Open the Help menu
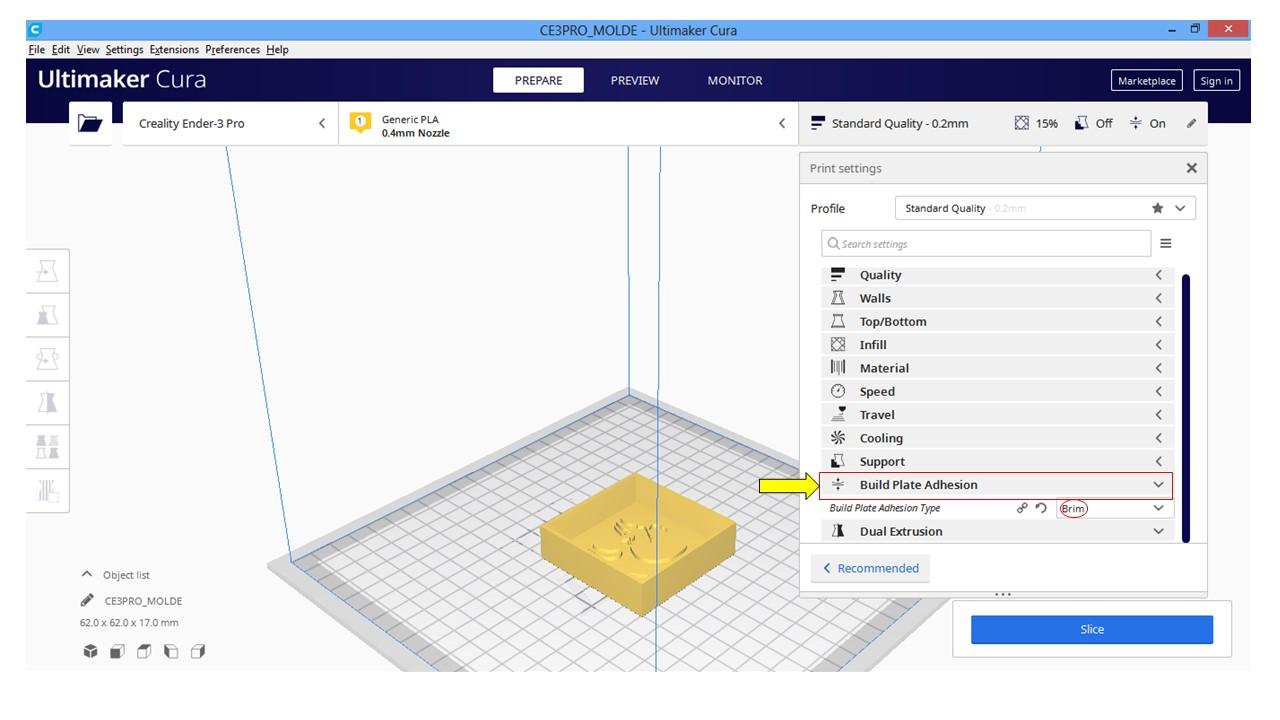1280x720 pixels. pyautogui.click(x=277, y=49)
